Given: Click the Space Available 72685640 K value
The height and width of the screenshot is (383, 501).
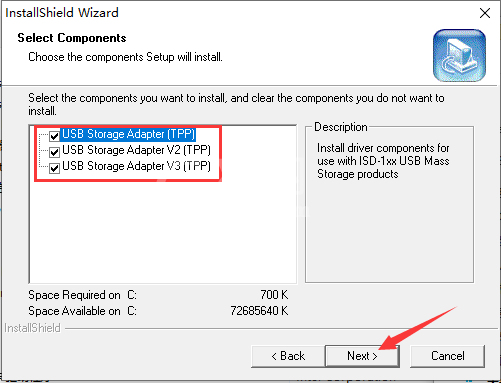Looking at the screenshot, I should point(259,311).
